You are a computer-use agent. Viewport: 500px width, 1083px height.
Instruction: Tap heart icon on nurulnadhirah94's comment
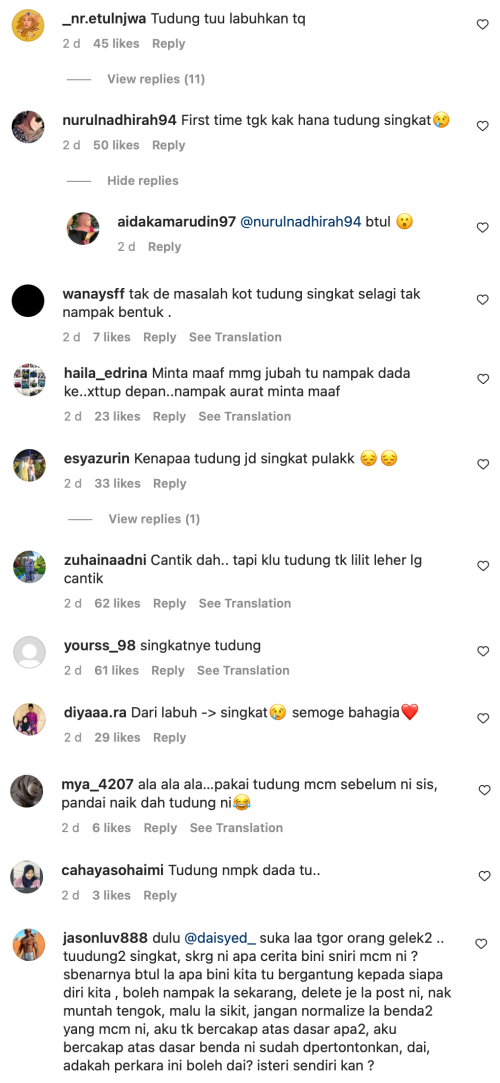click(483, 126)
